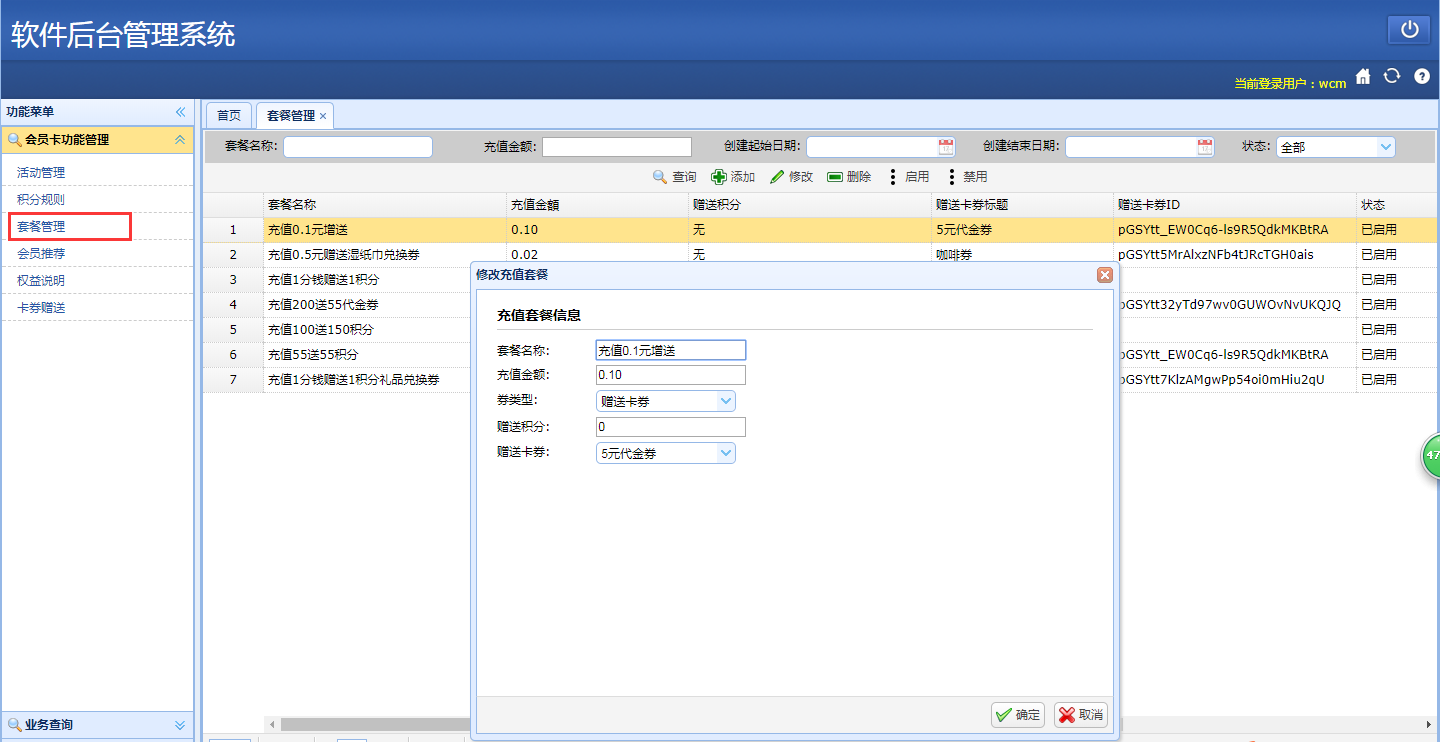Select row 充值1分钱赠送1积分礼品兑换券
The image size is (1440, 742).
(337, 380)
